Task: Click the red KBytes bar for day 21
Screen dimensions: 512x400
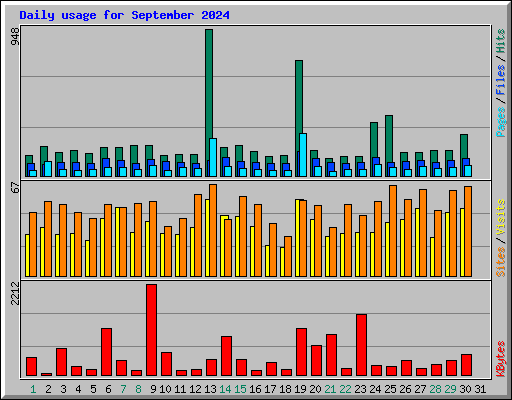Action: point(331,355)
